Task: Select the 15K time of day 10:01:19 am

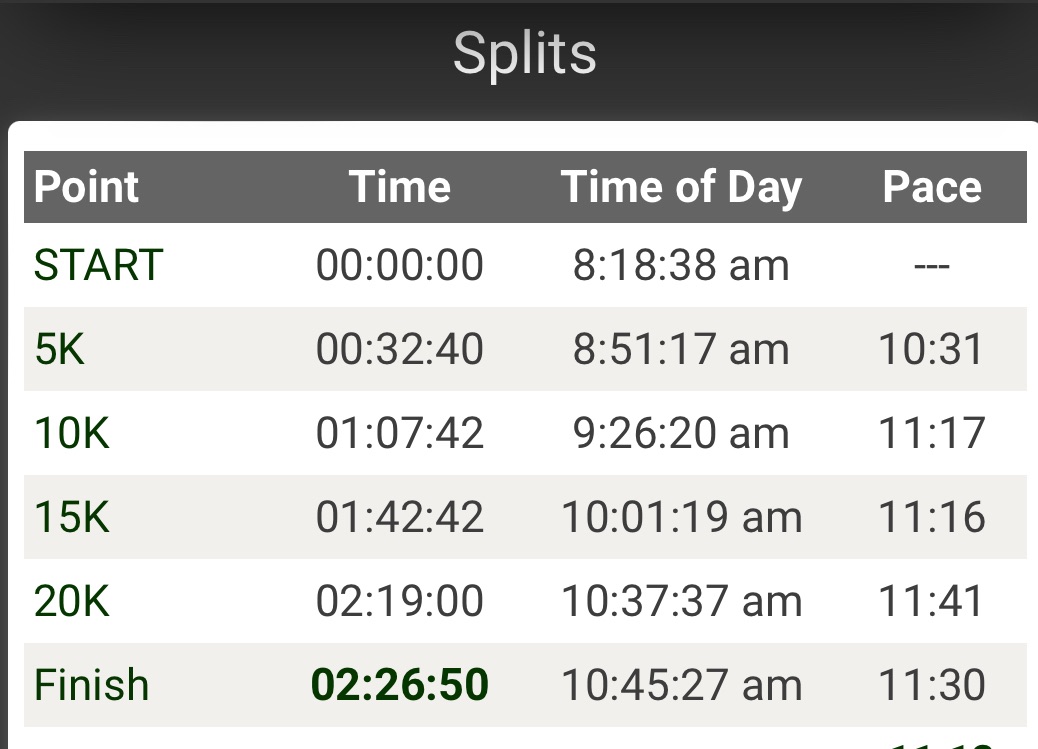Action: click(x=681, y=517)
